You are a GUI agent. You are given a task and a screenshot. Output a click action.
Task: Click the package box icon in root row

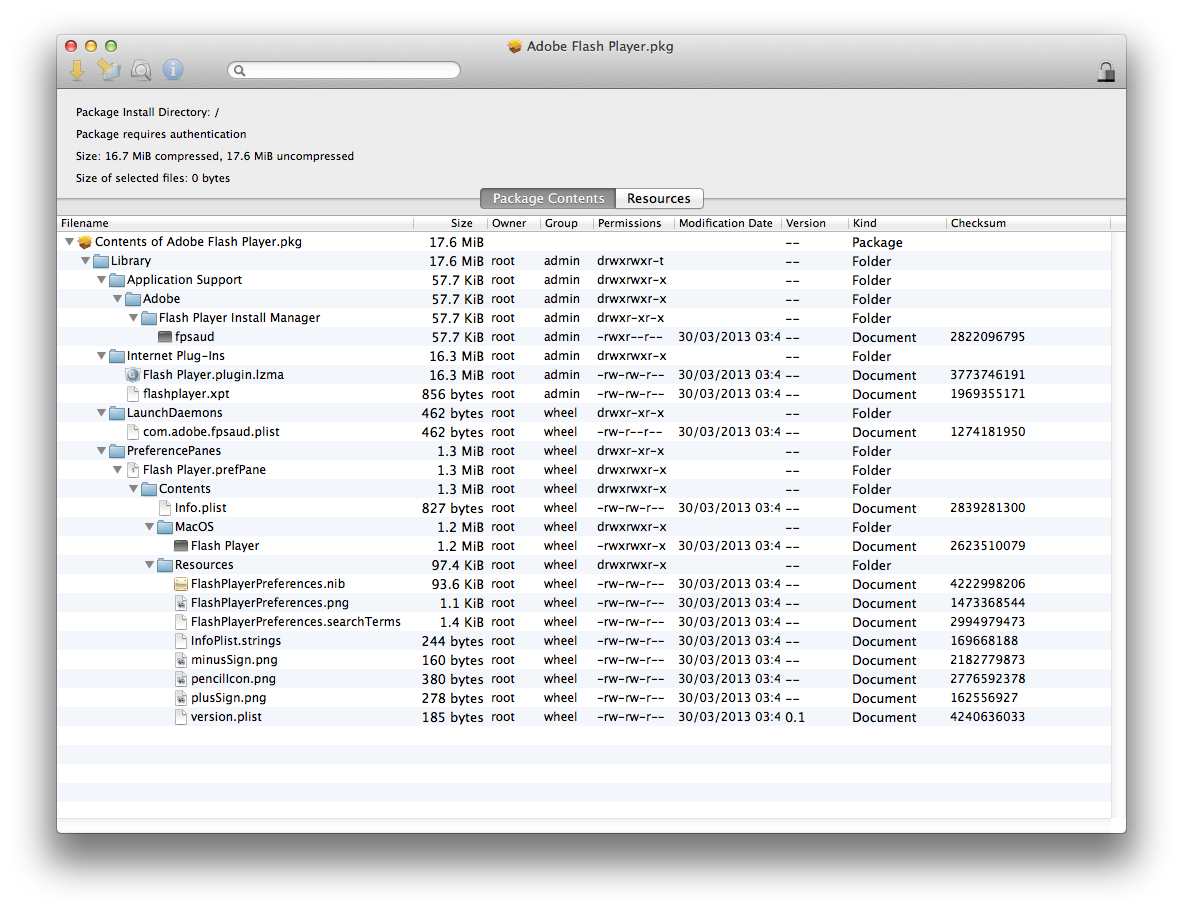tap(85, 242)
